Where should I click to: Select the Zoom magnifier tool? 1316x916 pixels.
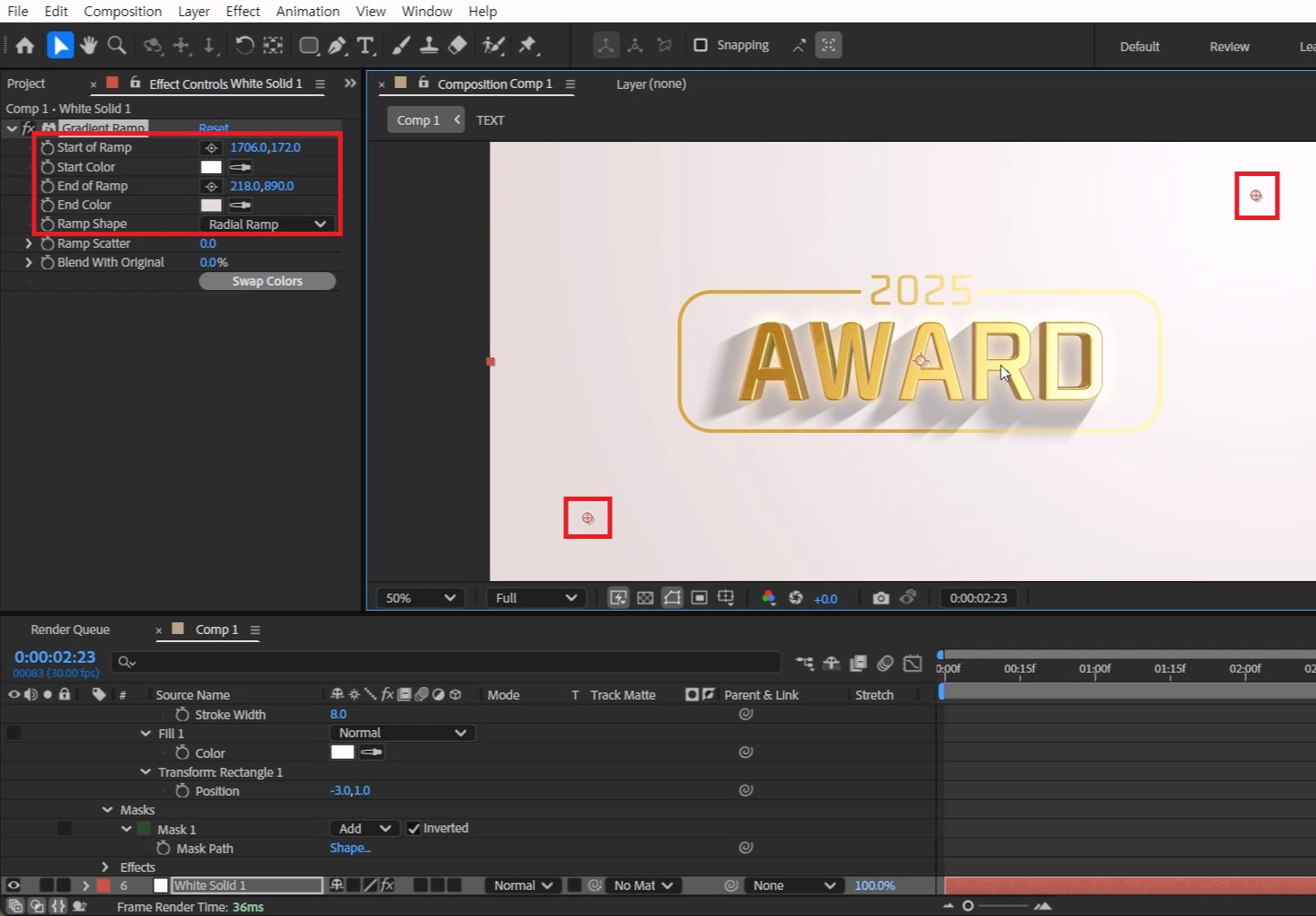click(116, 45)
